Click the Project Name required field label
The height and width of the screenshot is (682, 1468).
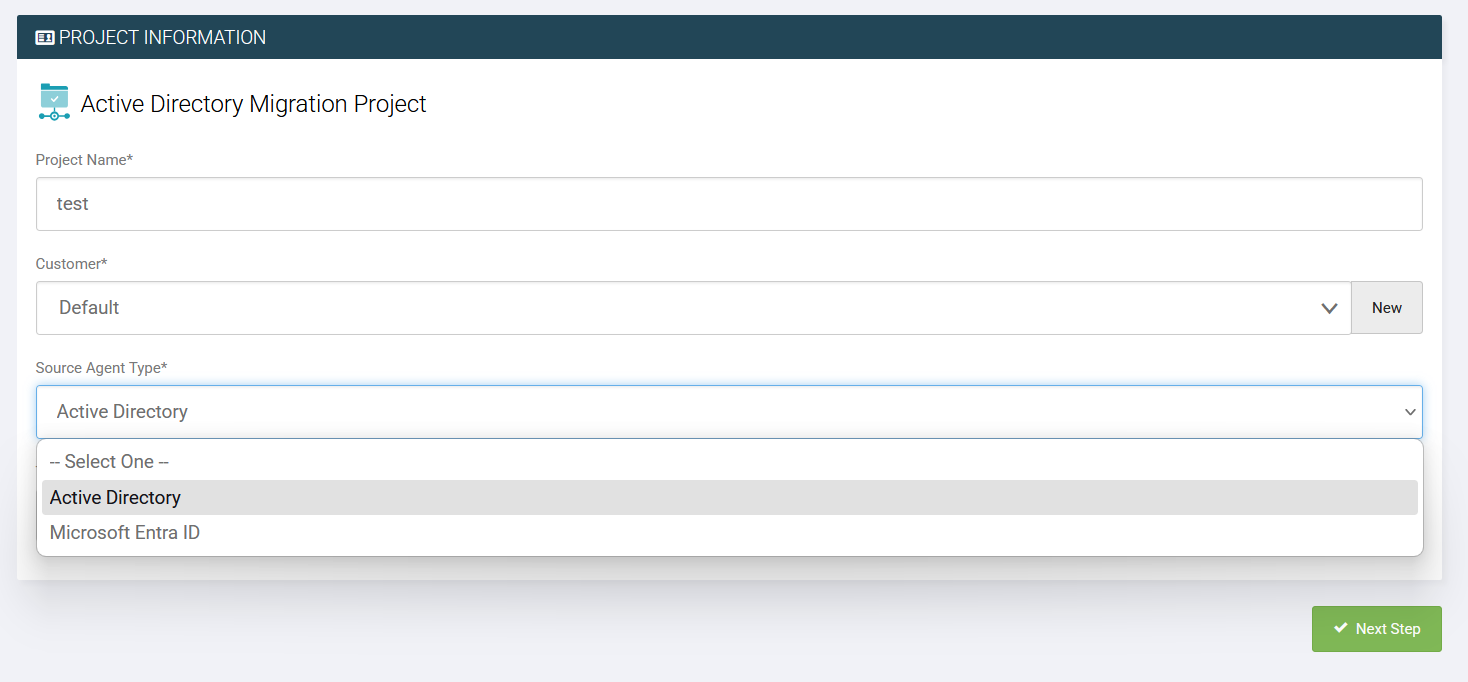click(85, 159)
